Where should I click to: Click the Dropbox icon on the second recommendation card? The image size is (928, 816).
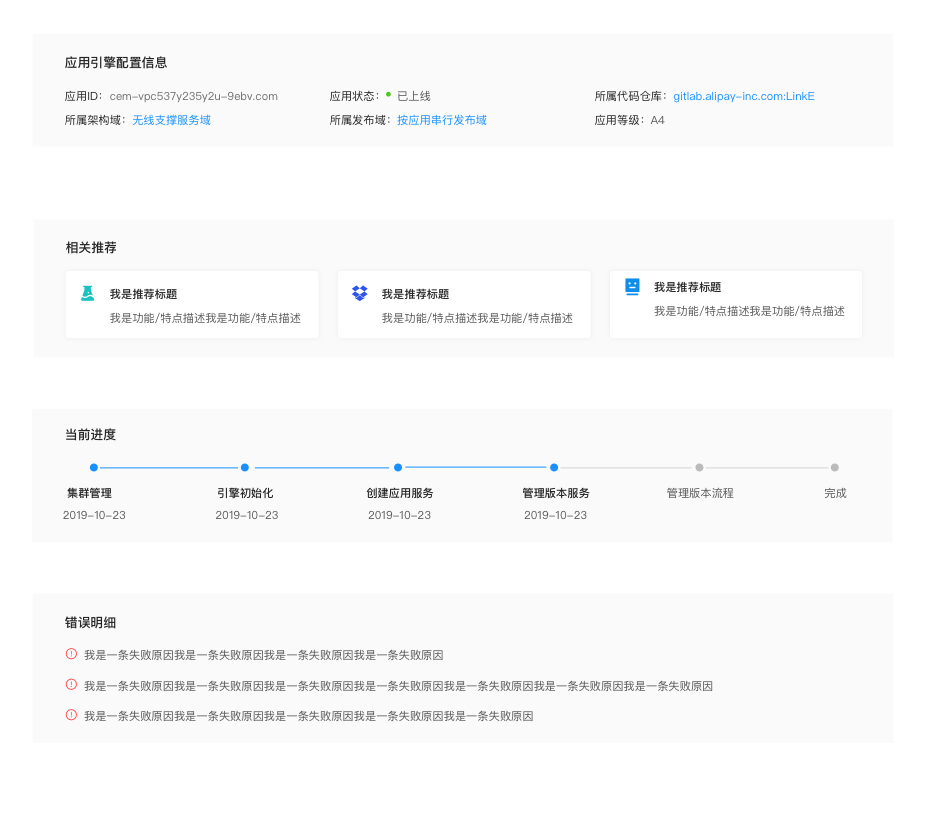coord(358,292)
